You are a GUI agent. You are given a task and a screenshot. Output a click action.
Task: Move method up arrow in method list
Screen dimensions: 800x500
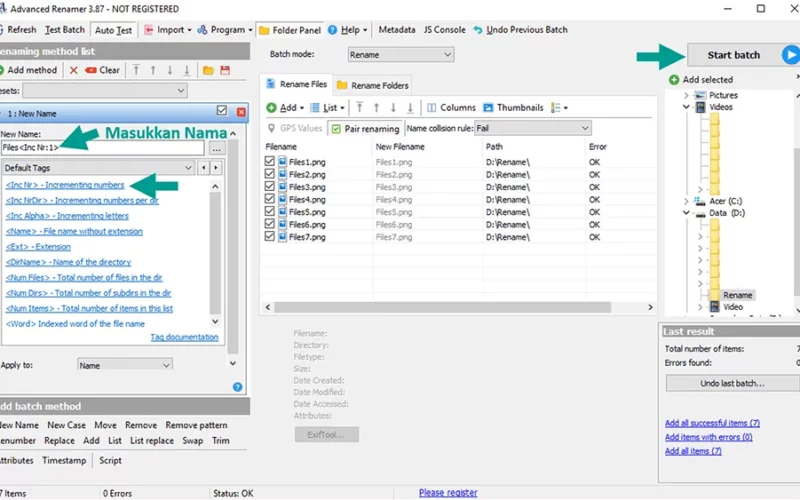(153, 70)
